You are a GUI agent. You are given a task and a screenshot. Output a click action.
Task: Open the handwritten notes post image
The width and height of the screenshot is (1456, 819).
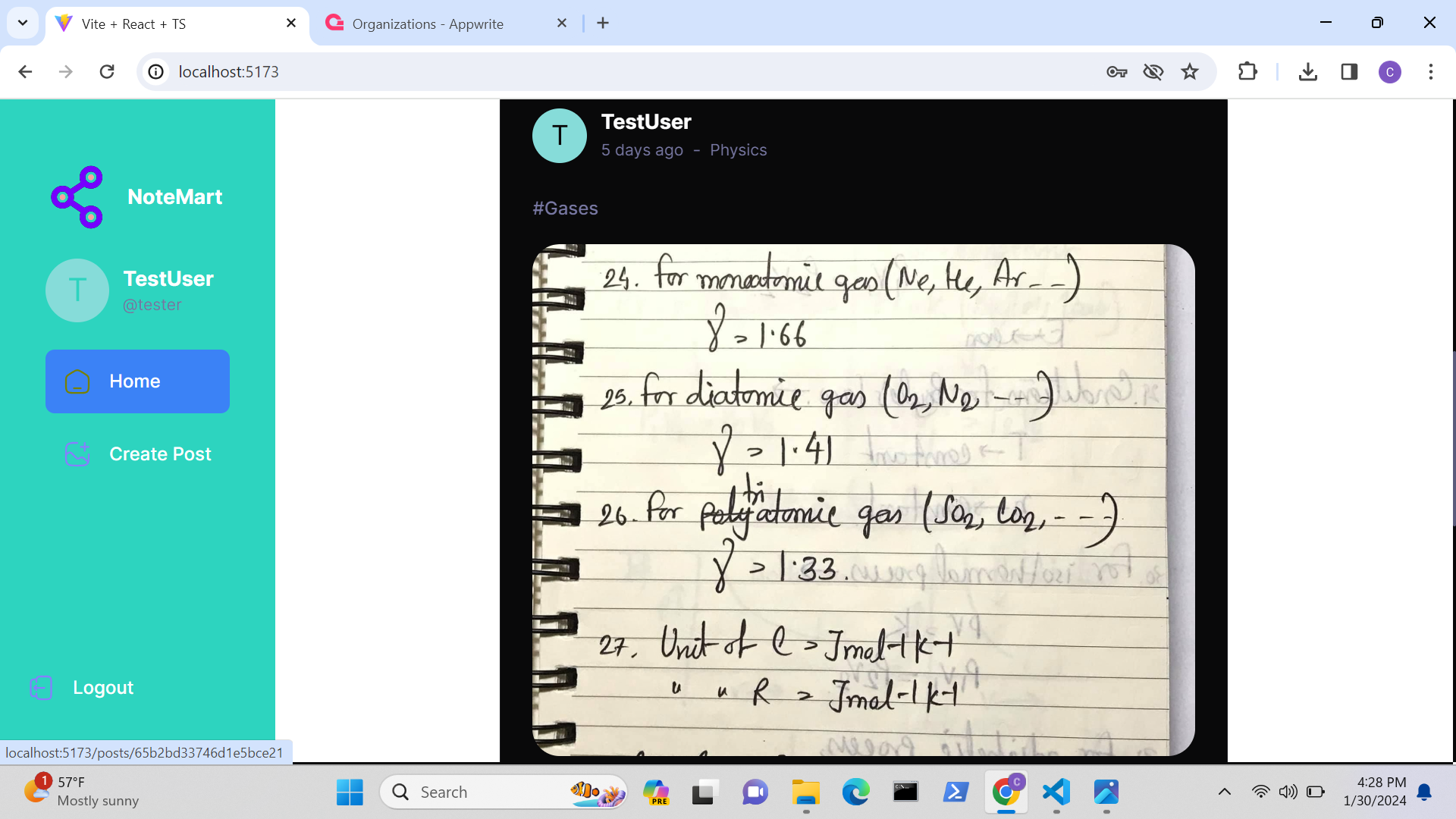click(863, 499)
